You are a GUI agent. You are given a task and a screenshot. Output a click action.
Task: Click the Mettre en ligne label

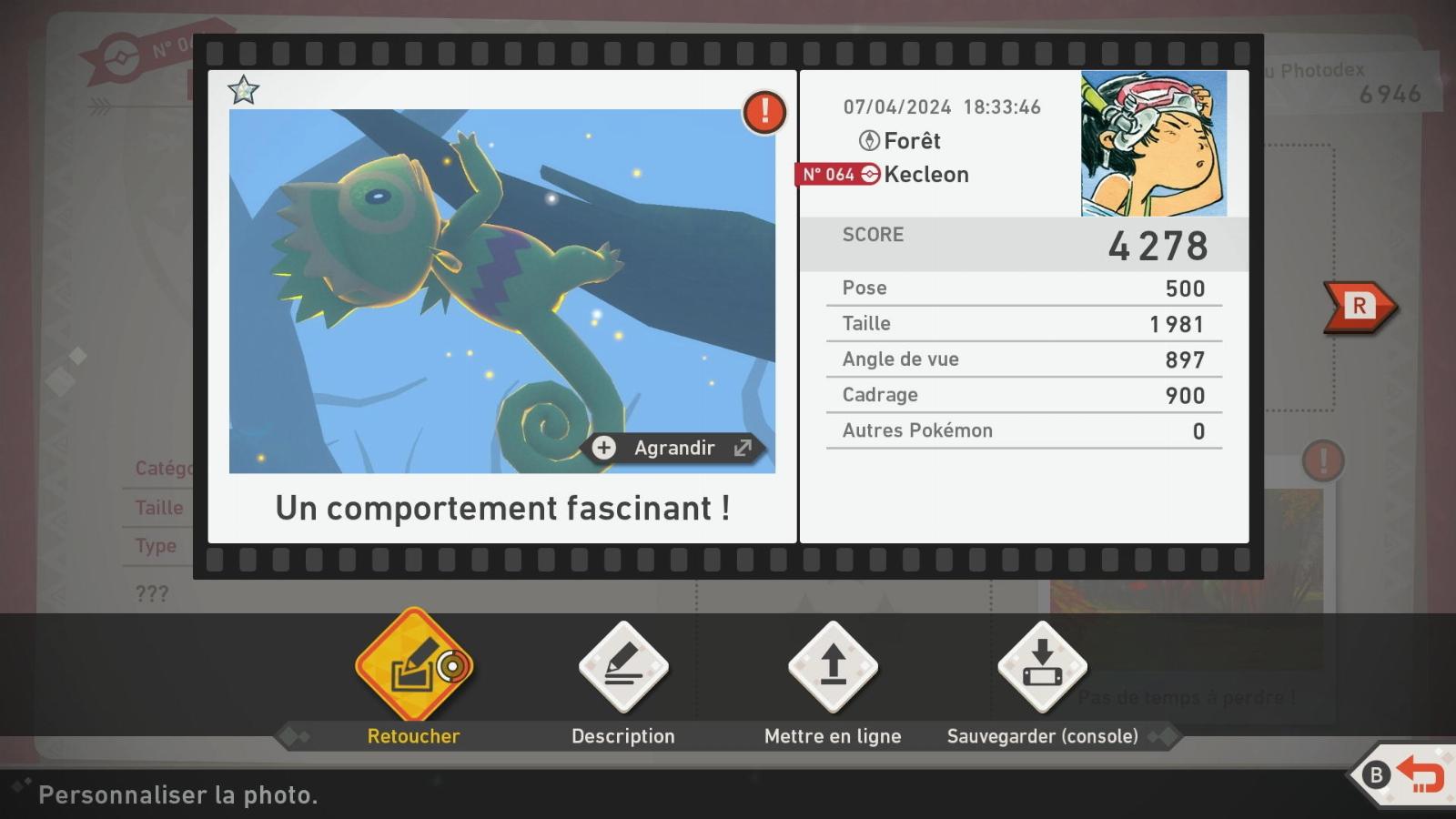coord(833,736)
